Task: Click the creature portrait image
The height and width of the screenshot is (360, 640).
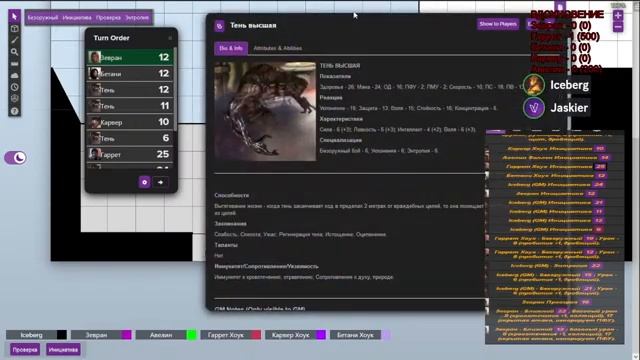Action: [x=265, y=111]
